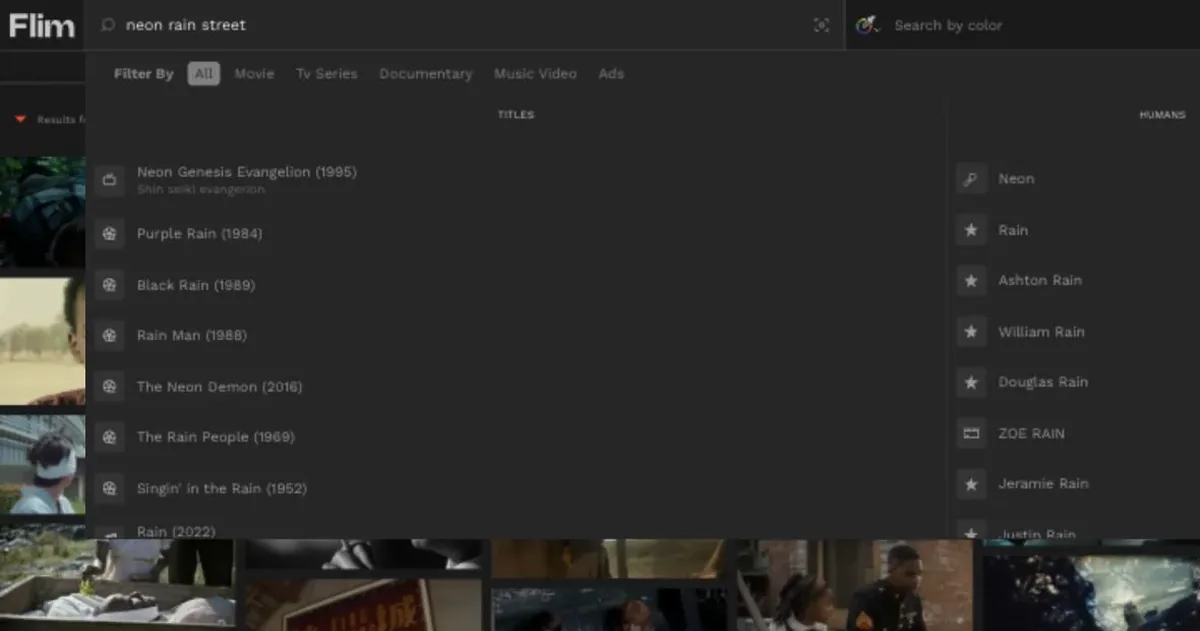Open Singin' in the Rain (1952)
This screenshot has width=1200, height=631.
(222, 489)
